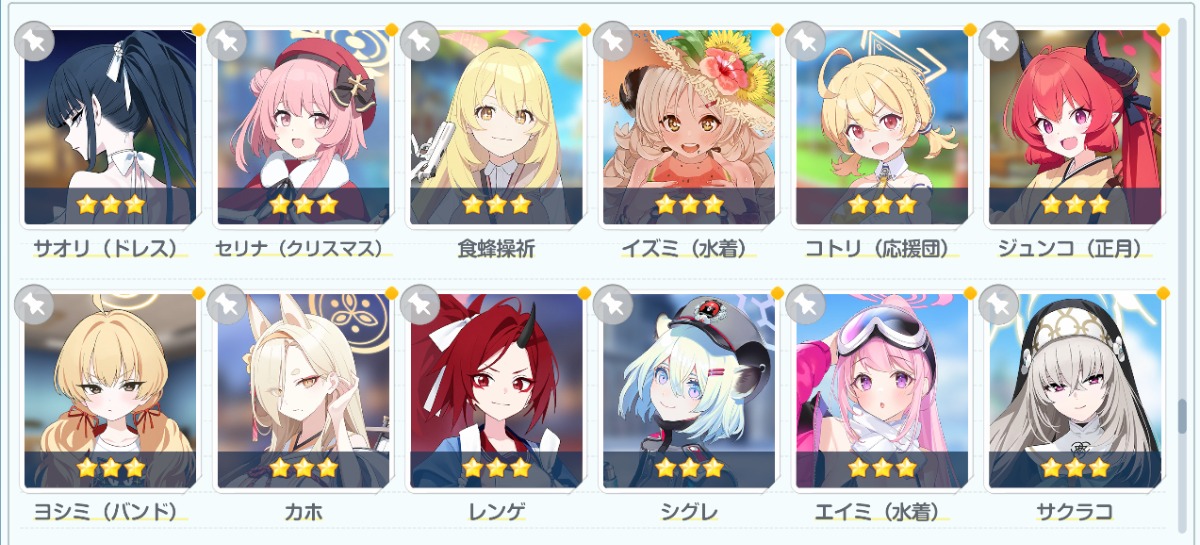Click the pin icon on コトリ（応援団）card

pos(805,41)
